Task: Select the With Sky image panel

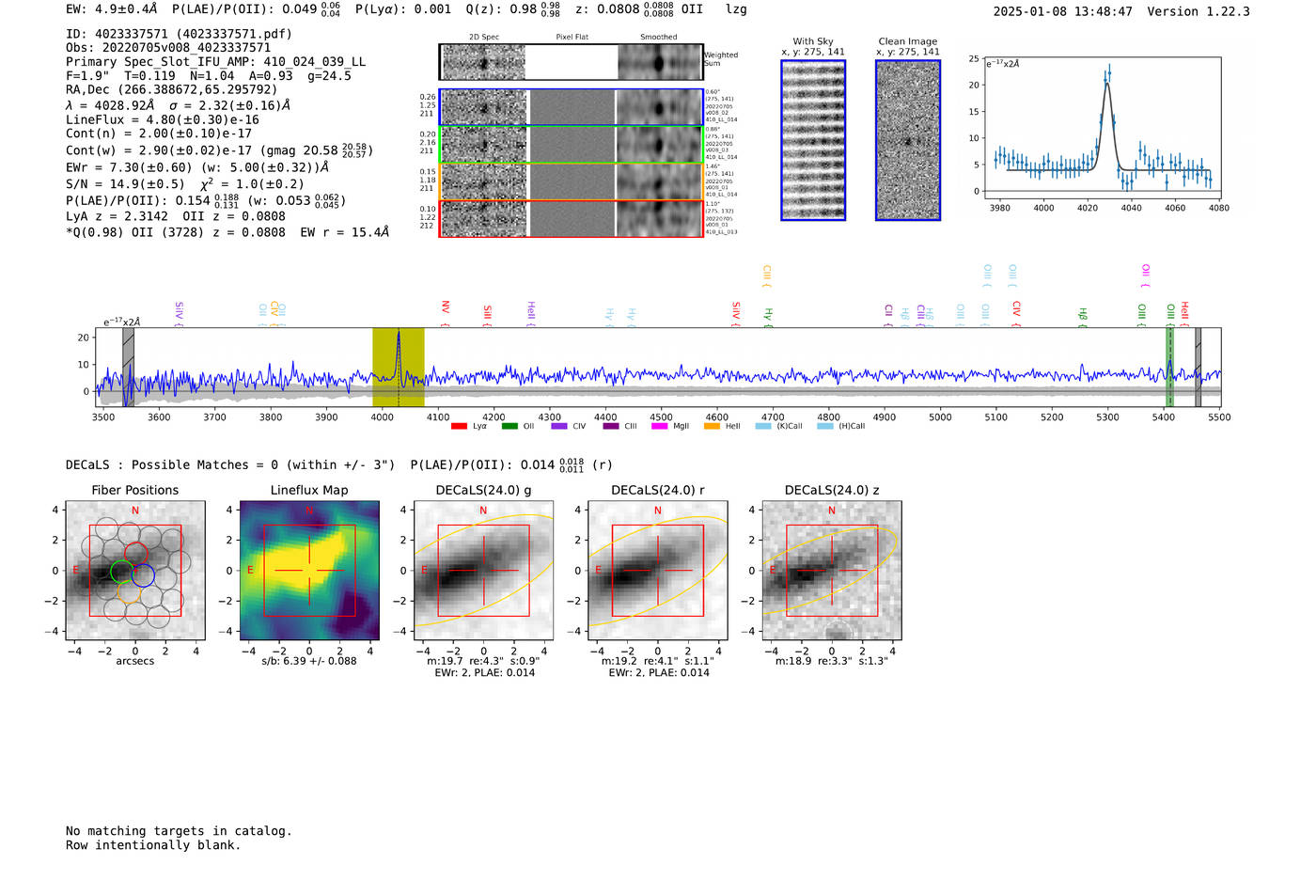Action: [x=813, y=140]
